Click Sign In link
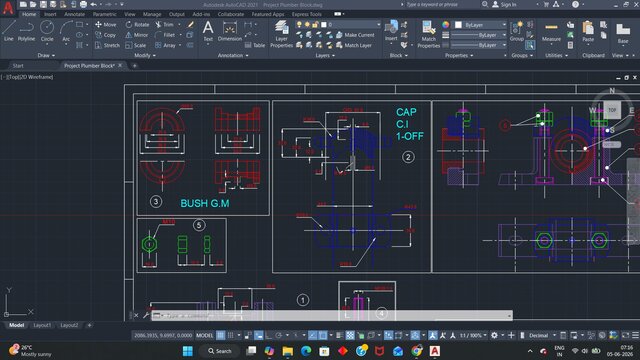 [x=504, y=4]
